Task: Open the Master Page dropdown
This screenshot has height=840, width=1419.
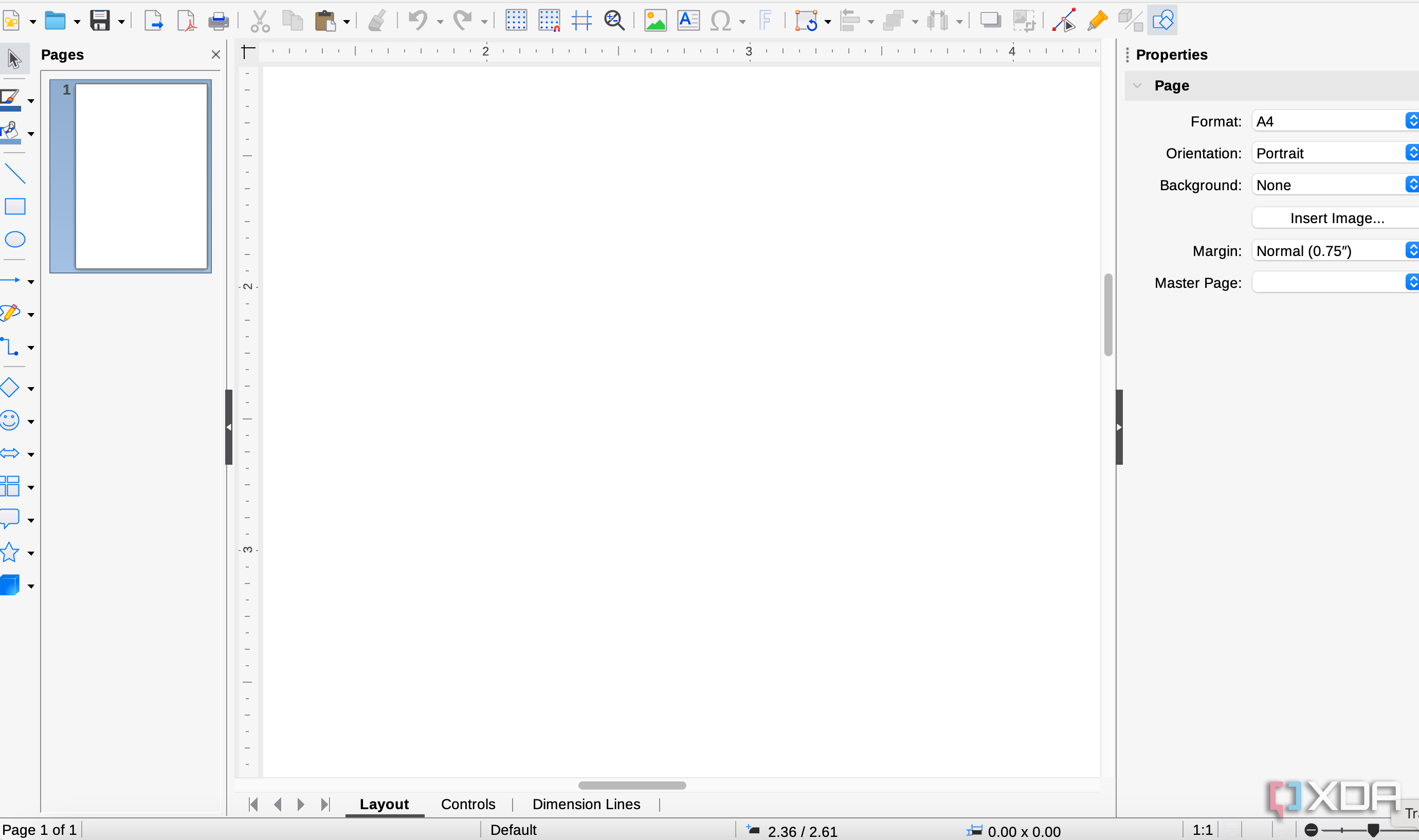Action: tap(1336, 282)
